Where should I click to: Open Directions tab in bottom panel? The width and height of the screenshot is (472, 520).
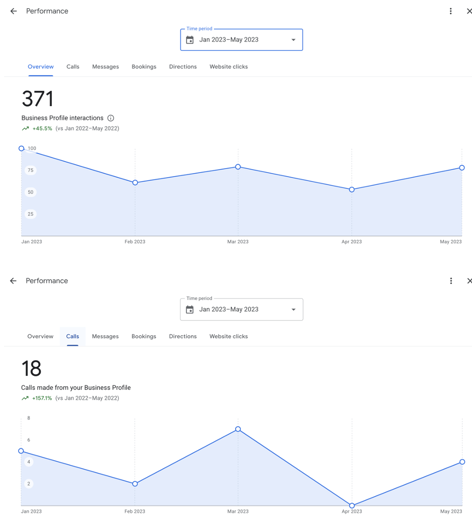point(183,336)
